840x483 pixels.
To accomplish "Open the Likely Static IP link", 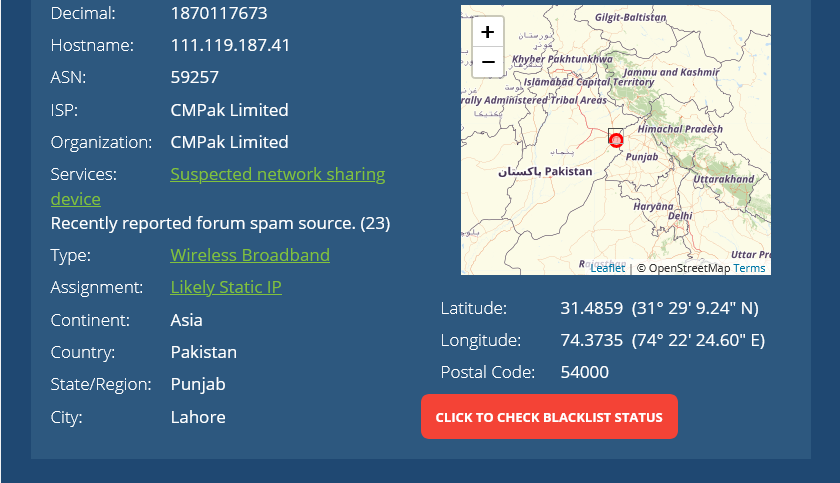I will pos(226,288).
